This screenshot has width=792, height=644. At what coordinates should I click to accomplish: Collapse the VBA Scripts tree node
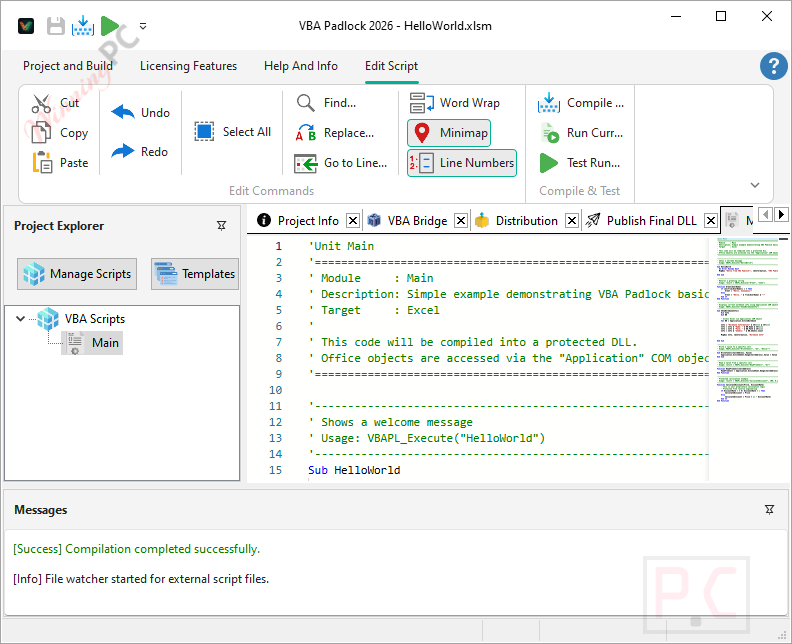[x=20, y=319]
